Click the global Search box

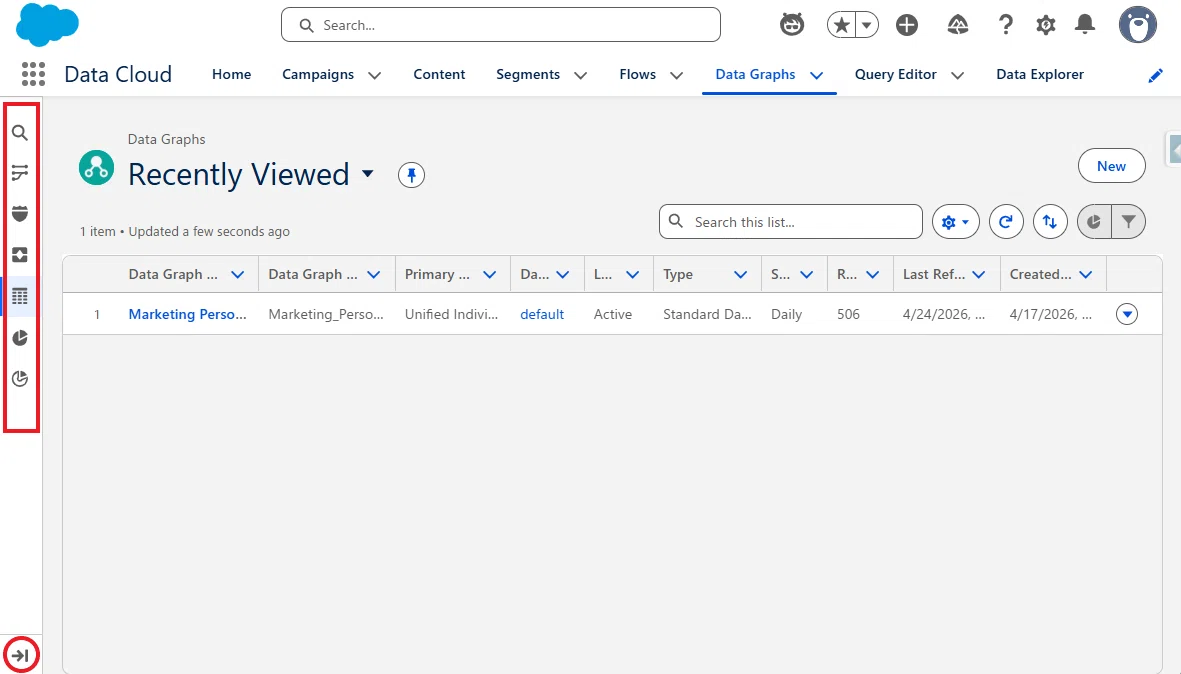501,25
